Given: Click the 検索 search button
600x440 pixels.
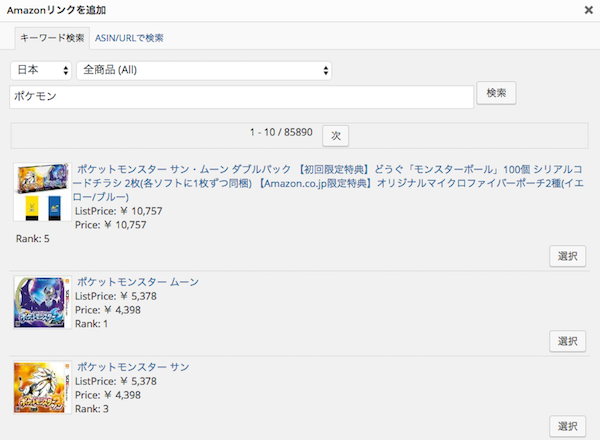Looking at the screenshot, I should pyautogui.click(x=496, y=93).
